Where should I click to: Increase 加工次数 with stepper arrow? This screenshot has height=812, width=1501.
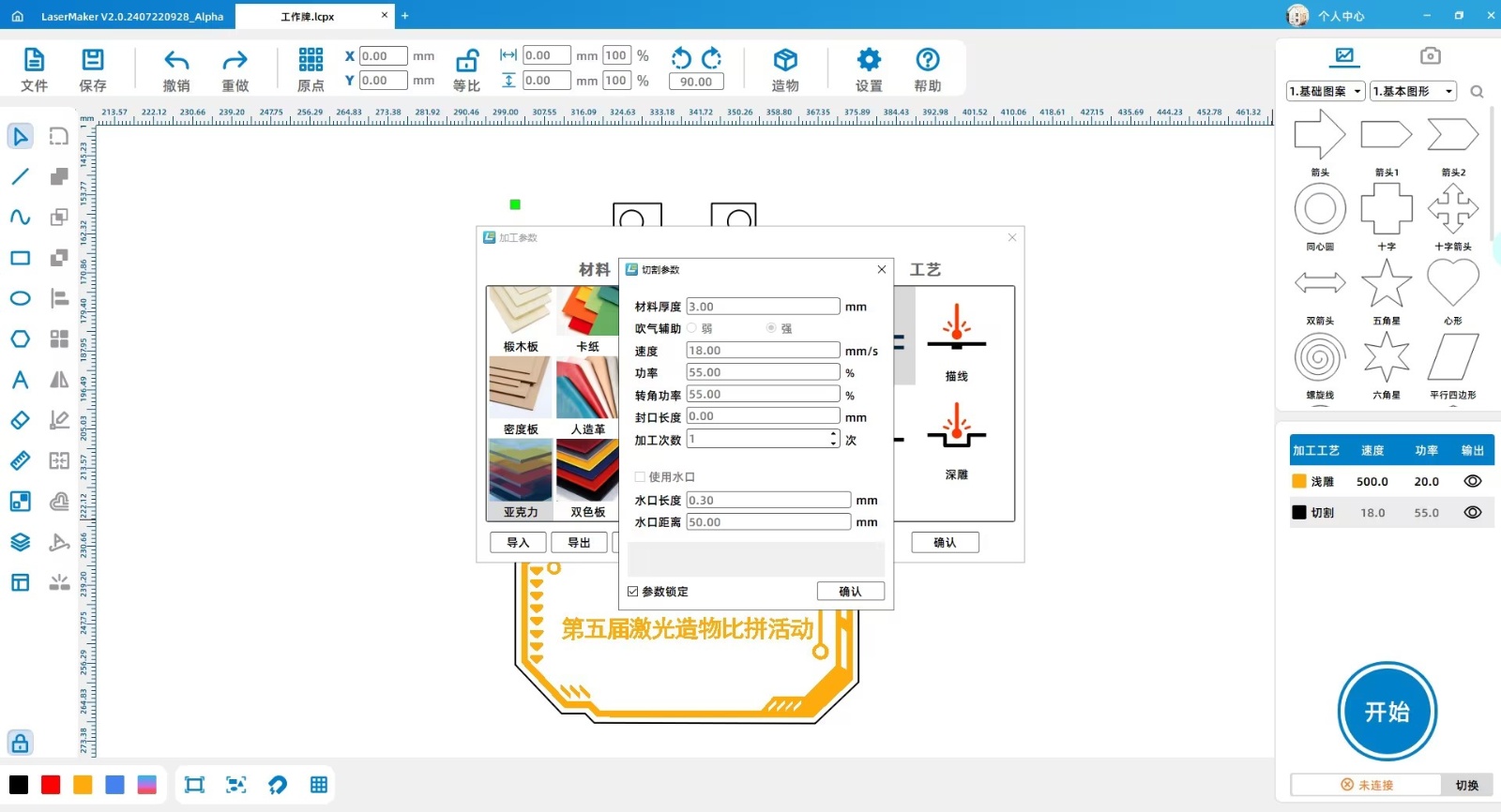click(x=833, y=434)
